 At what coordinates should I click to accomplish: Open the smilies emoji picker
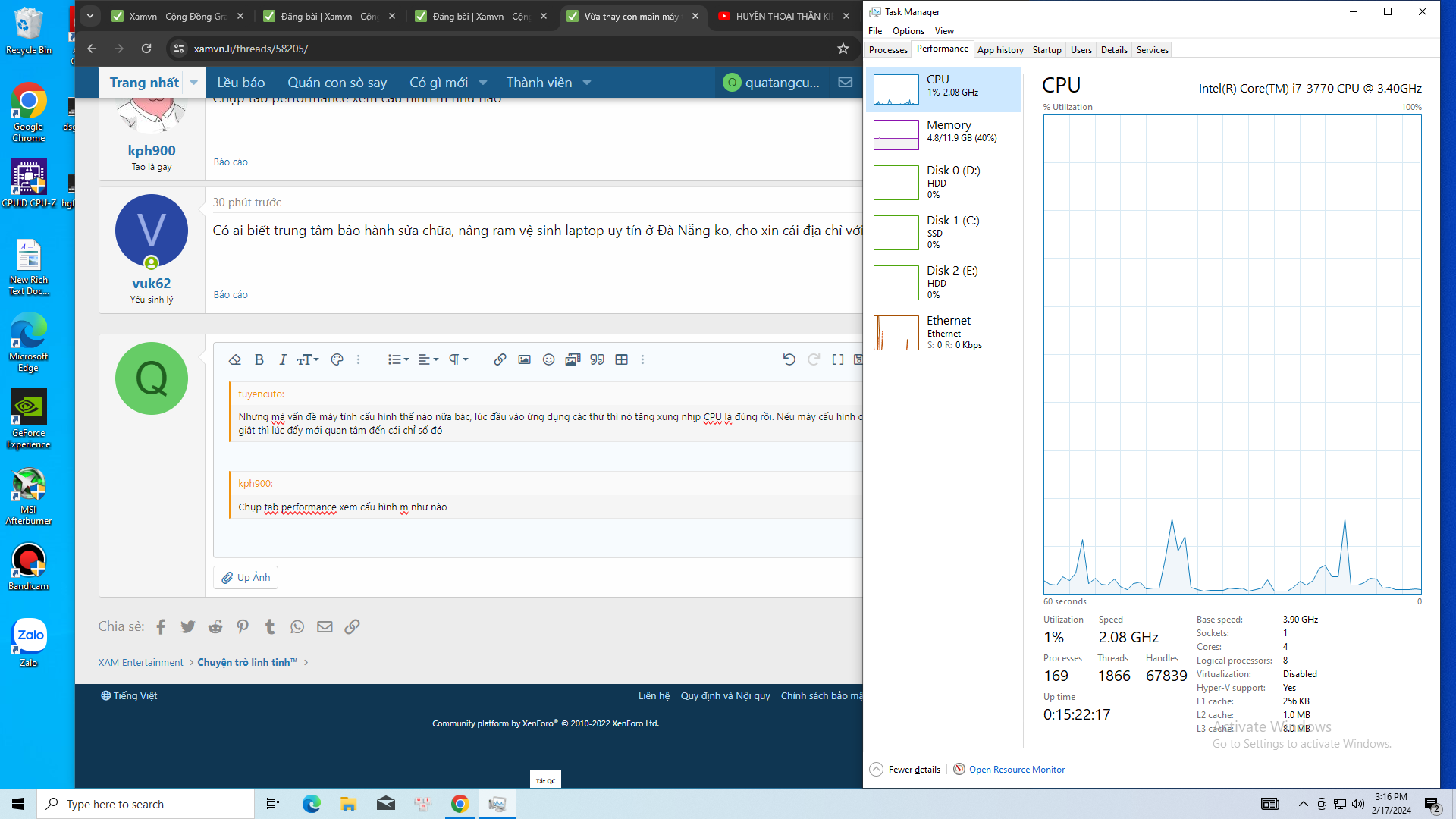click(x=548, y=359)
